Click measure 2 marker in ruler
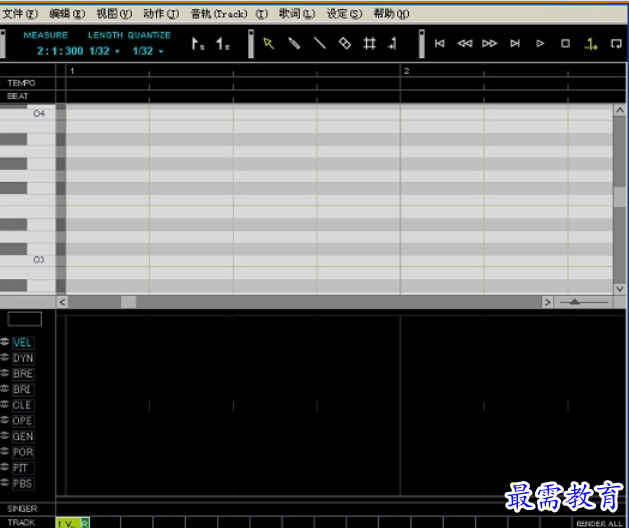 tap(406, 71)
